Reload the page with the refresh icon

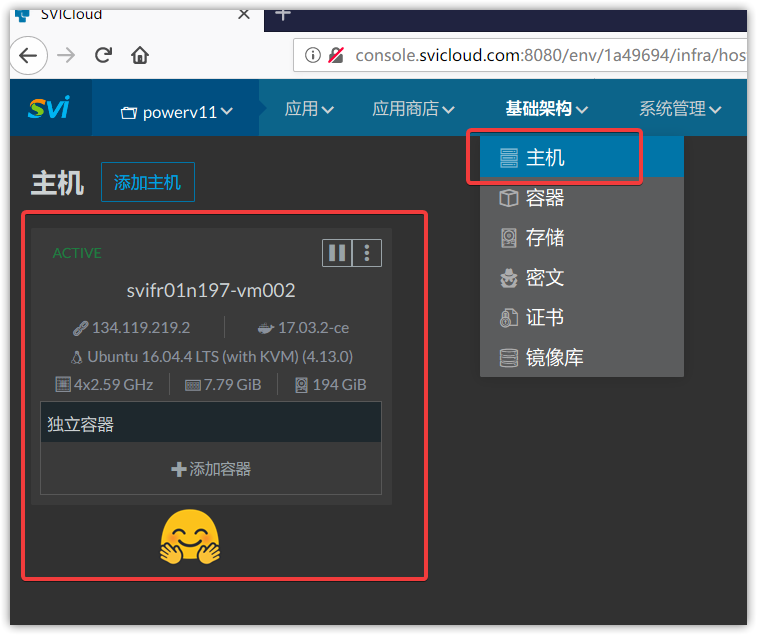click(103, 56)
